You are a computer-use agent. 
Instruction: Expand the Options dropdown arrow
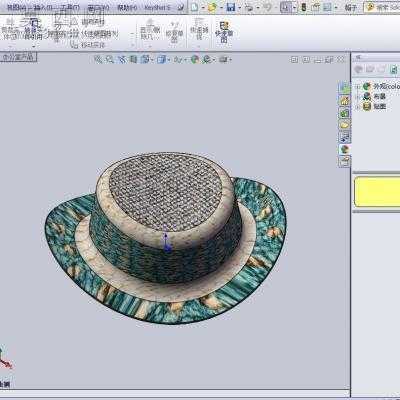(336, 7)
